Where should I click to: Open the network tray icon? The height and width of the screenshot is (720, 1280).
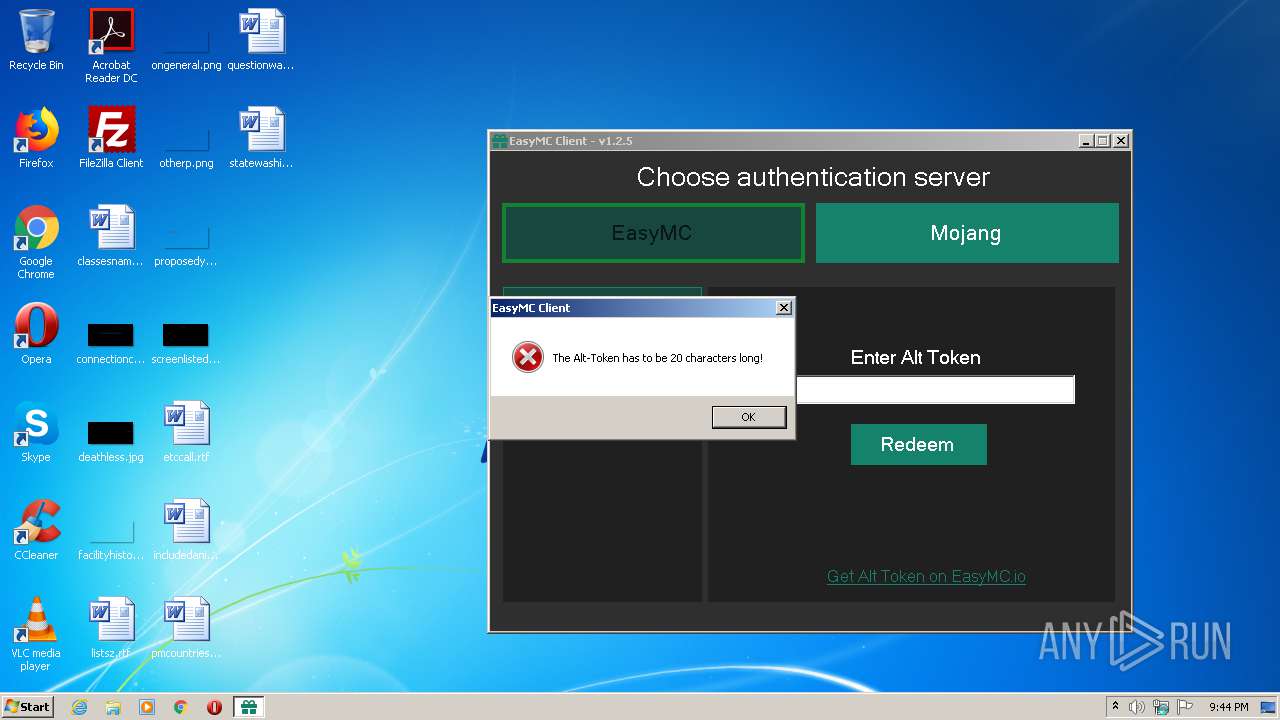click(x=1160, y=707)
